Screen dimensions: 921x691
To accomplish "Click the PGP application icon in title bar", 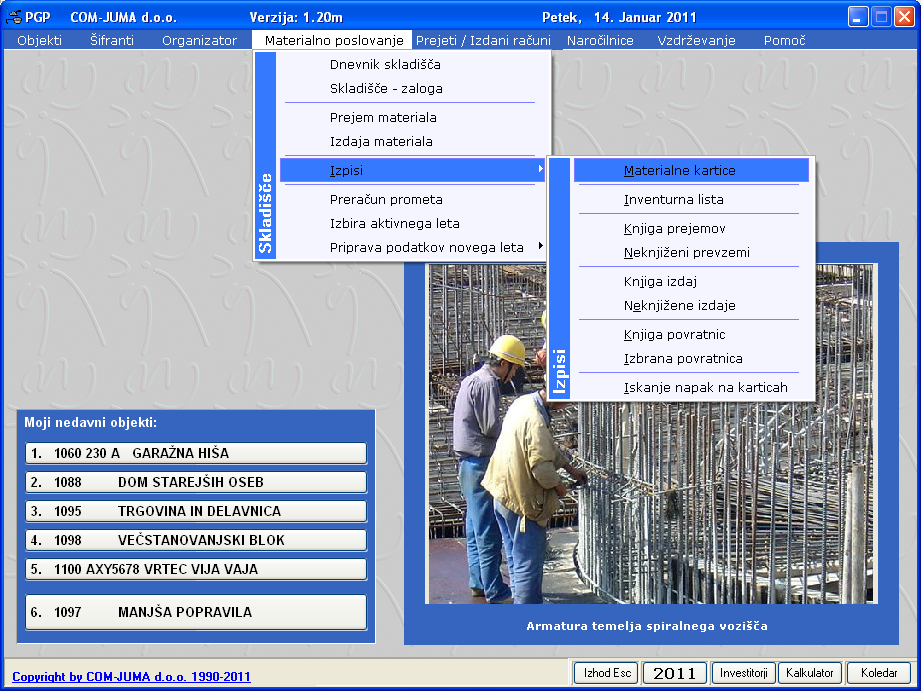I will click(x=13, y=17).
